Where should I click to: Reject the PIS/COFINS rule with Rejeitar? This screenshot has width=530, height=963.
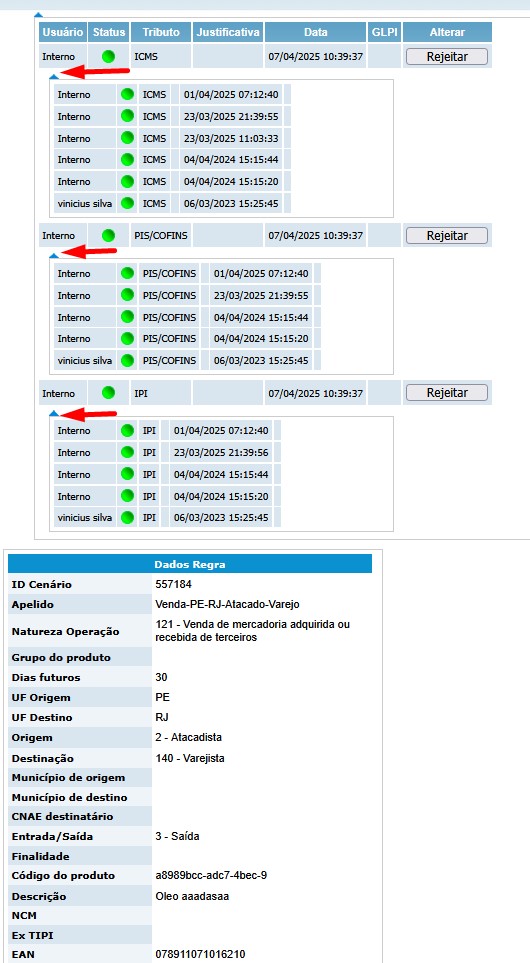[447, 235]
